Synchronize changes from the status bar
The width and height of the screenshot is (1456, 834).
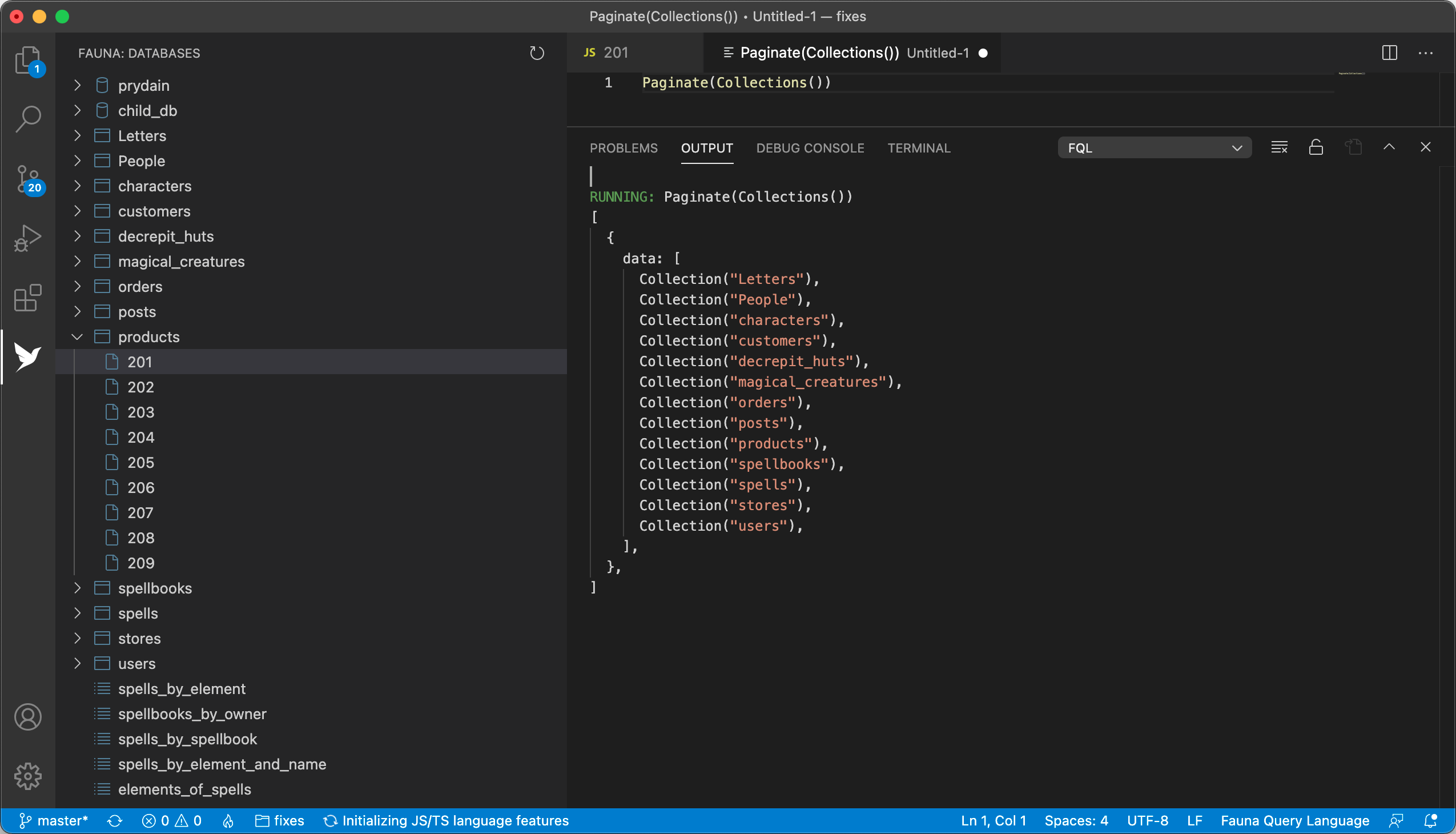(115, 821)
